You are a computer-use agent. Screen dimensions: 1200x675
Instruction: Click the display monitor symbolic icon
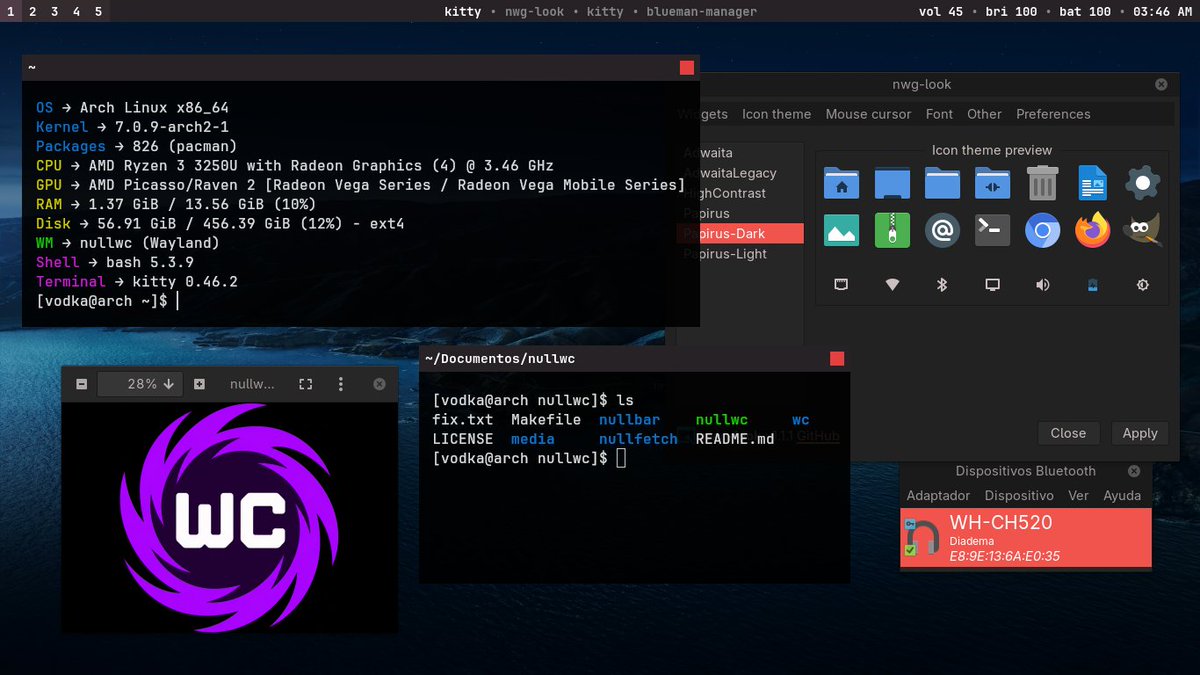[x=992, y=285]
